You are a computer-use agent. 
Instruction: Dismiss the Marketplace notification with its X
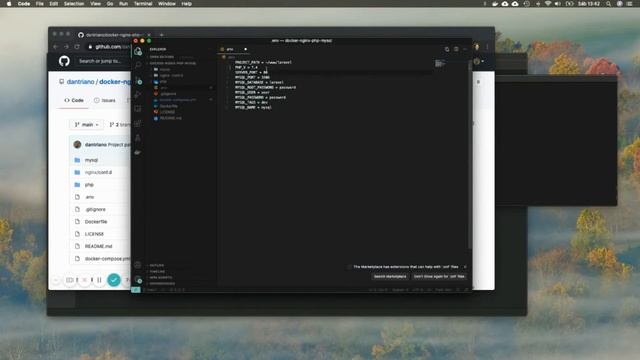465,267
